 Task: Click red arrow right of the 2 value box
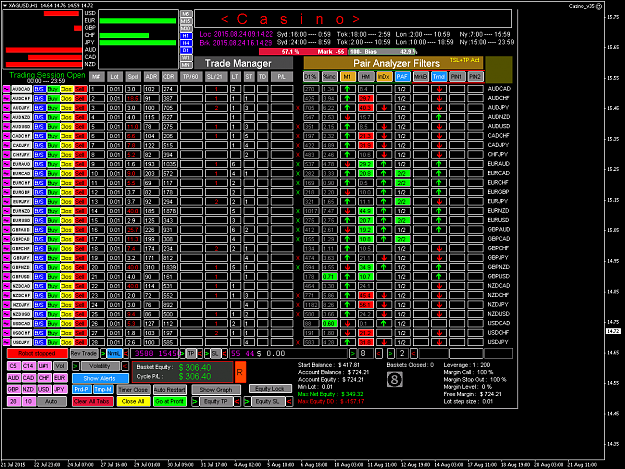point(414,353)
